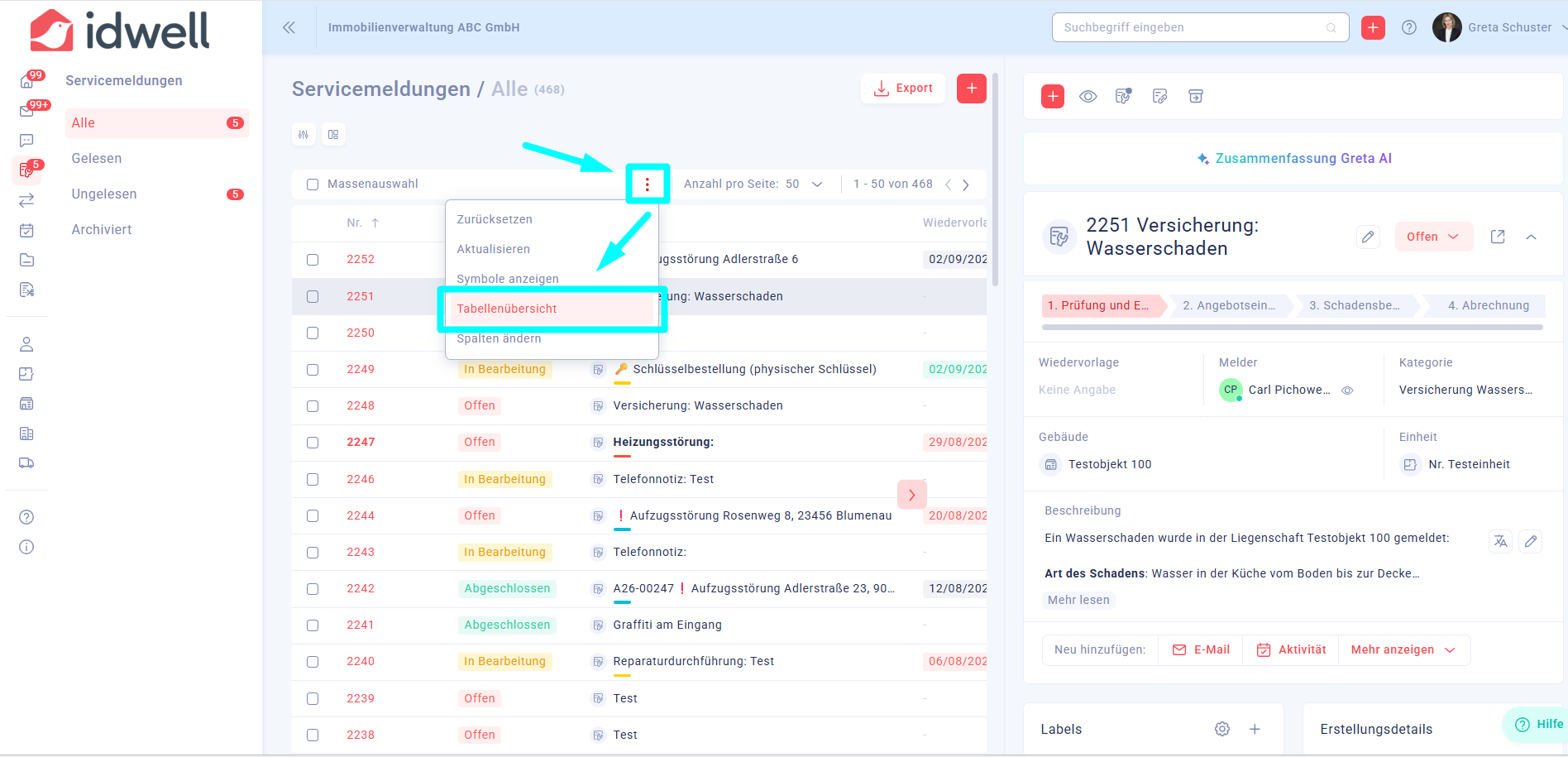Edit the ticket title with the pencil icon

pos(1369,237)
